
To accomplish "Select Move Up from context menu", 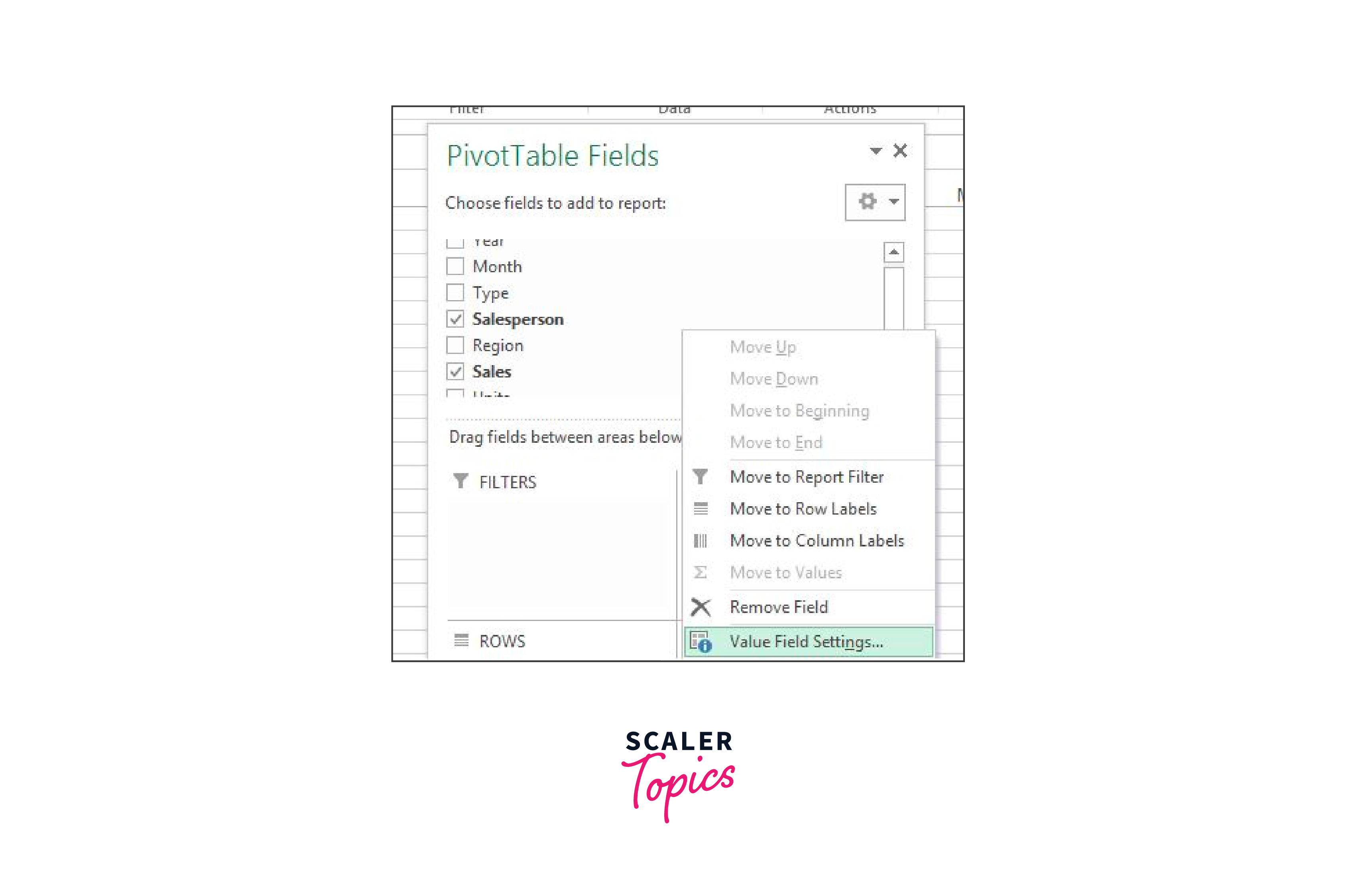I will pos(762,347).
